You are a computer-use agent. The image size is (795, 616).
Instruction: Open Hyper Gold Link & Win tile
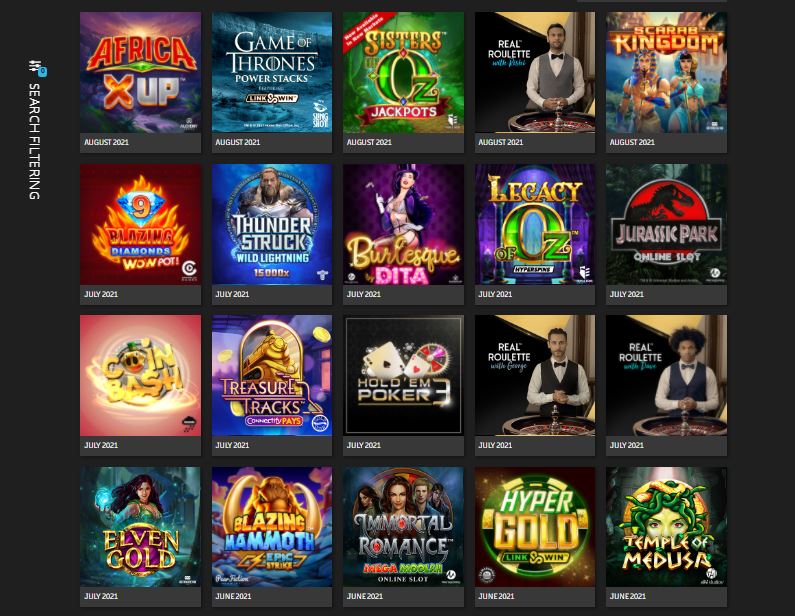535,527
